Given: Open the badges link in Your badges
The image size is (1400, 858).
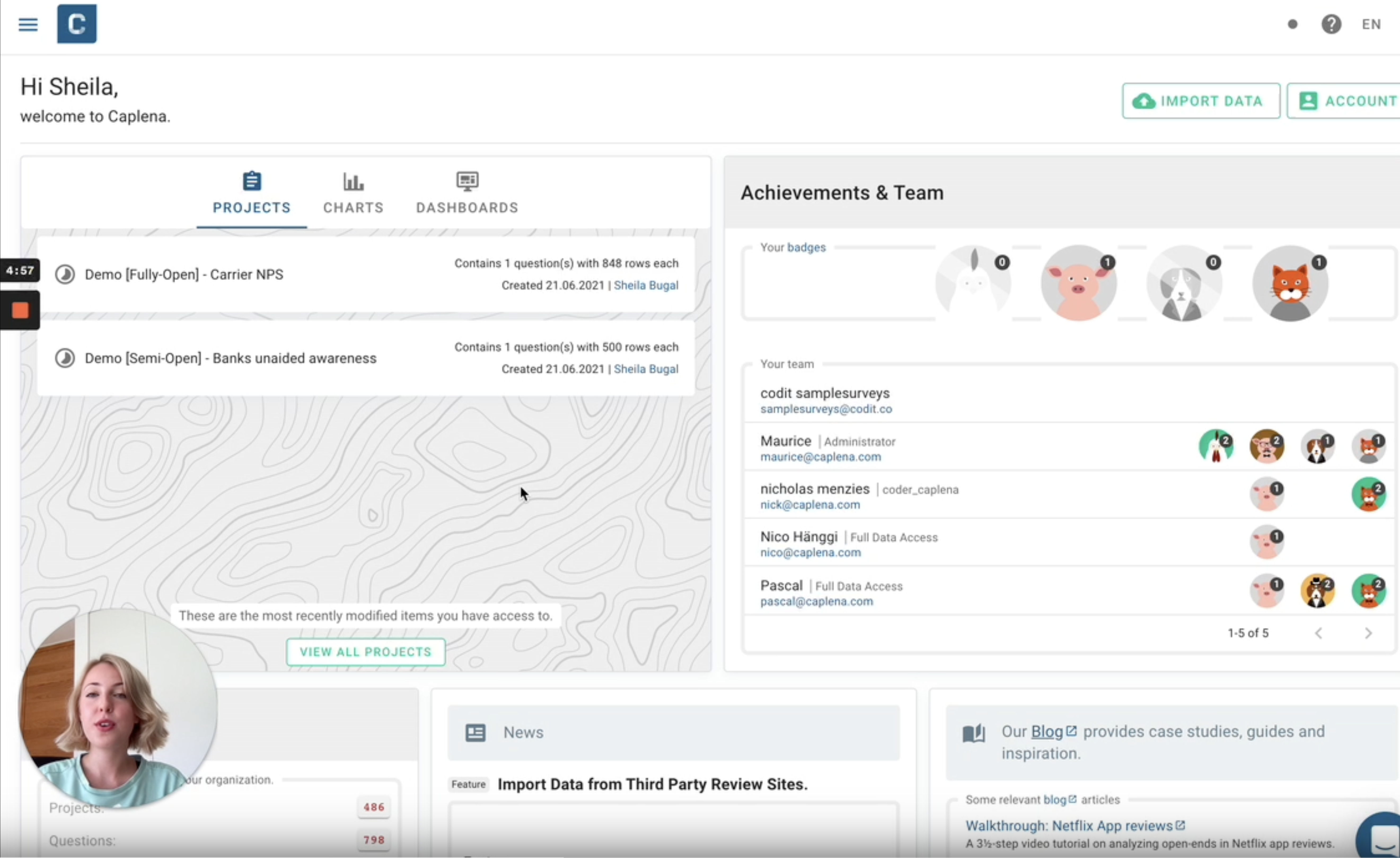Looking at the screenshot, I should click(x=806, y=248).
